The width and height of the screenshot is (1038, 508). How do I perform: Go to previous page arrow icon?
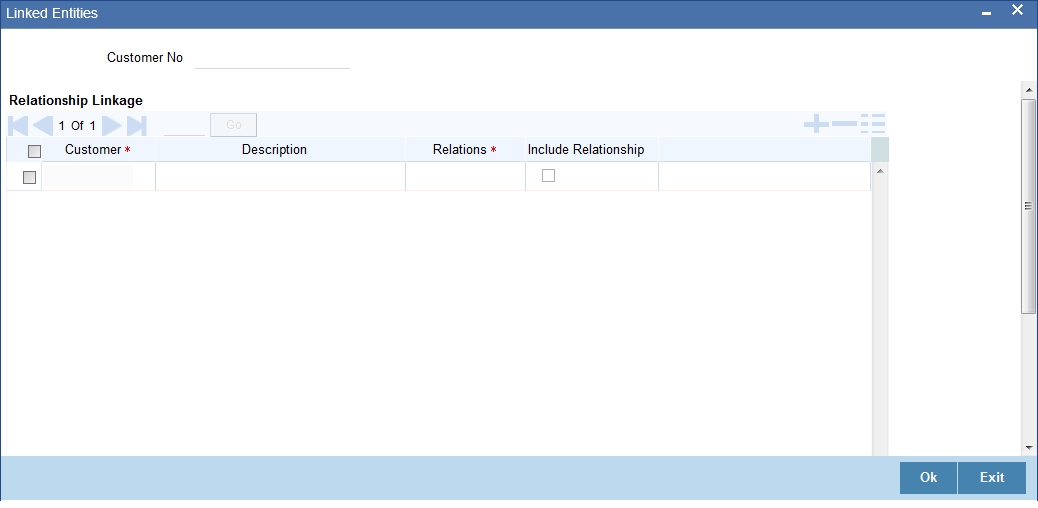tap(43, 125)
